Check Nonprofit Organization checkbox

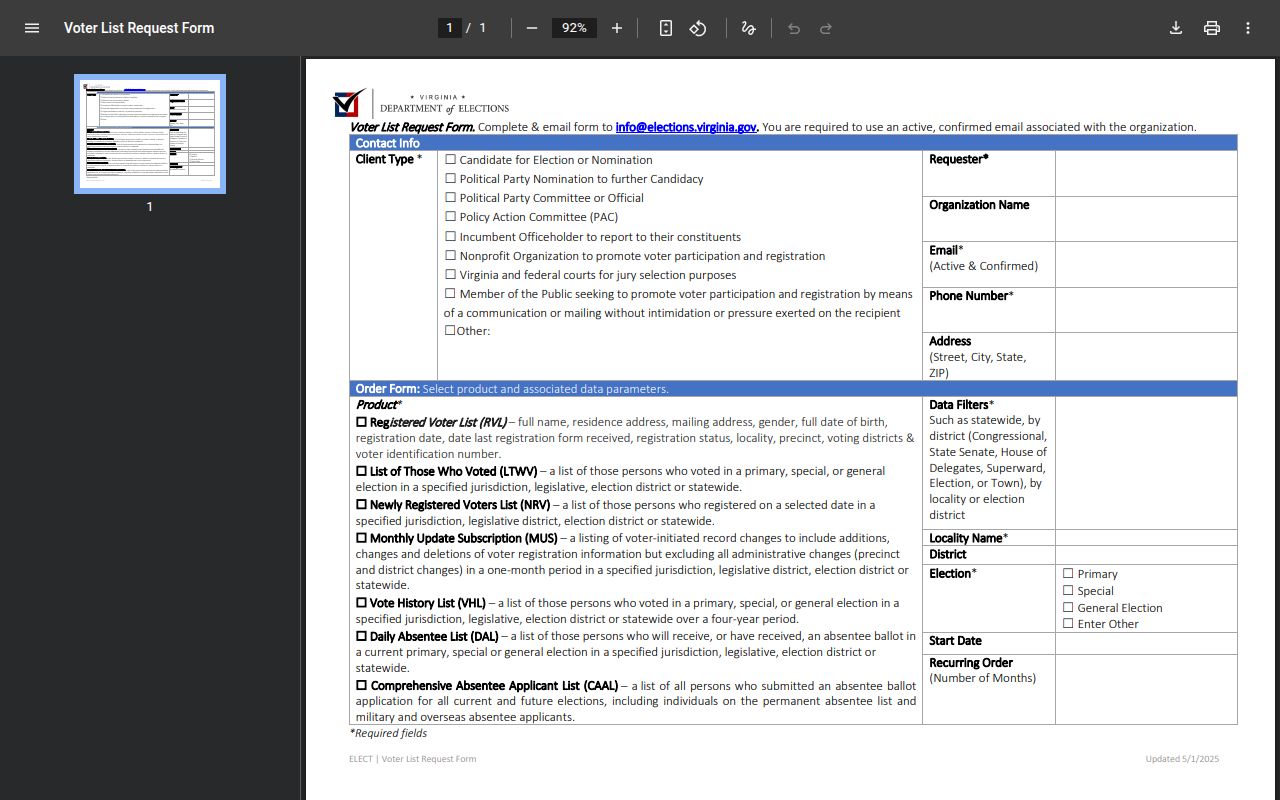[x=451, y=255]
